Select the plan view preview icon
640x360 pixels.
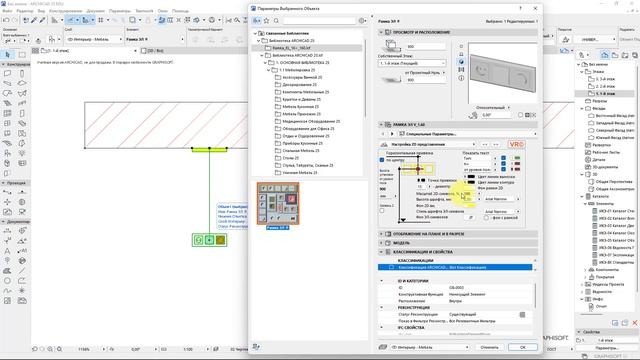[x=461, y=47]
